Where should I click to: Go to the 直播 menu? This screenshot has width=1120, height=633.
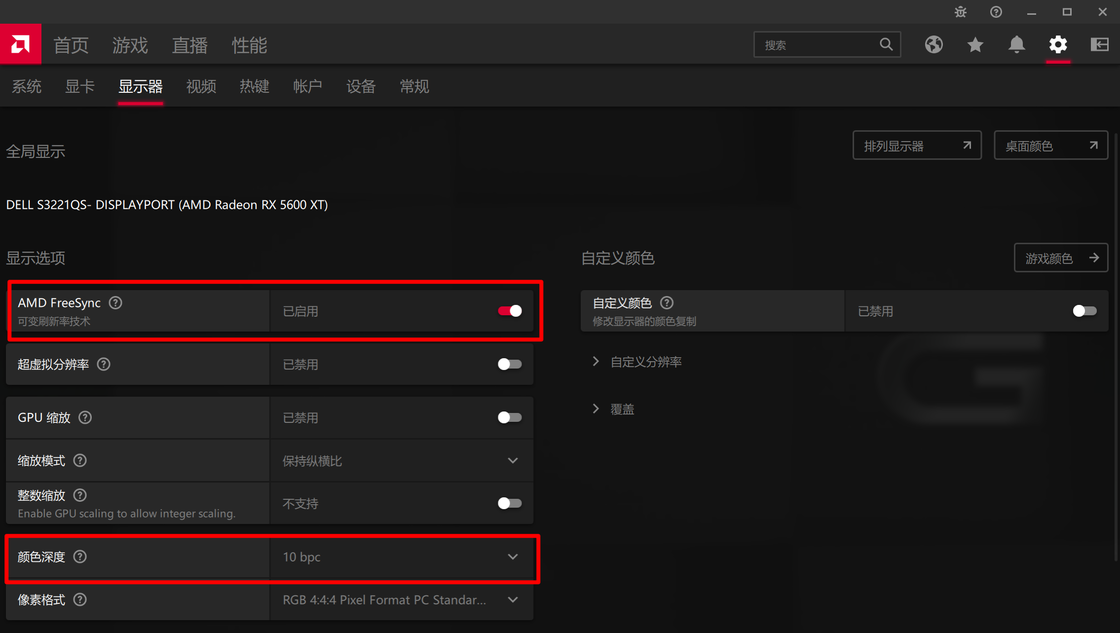click(189, 45)
